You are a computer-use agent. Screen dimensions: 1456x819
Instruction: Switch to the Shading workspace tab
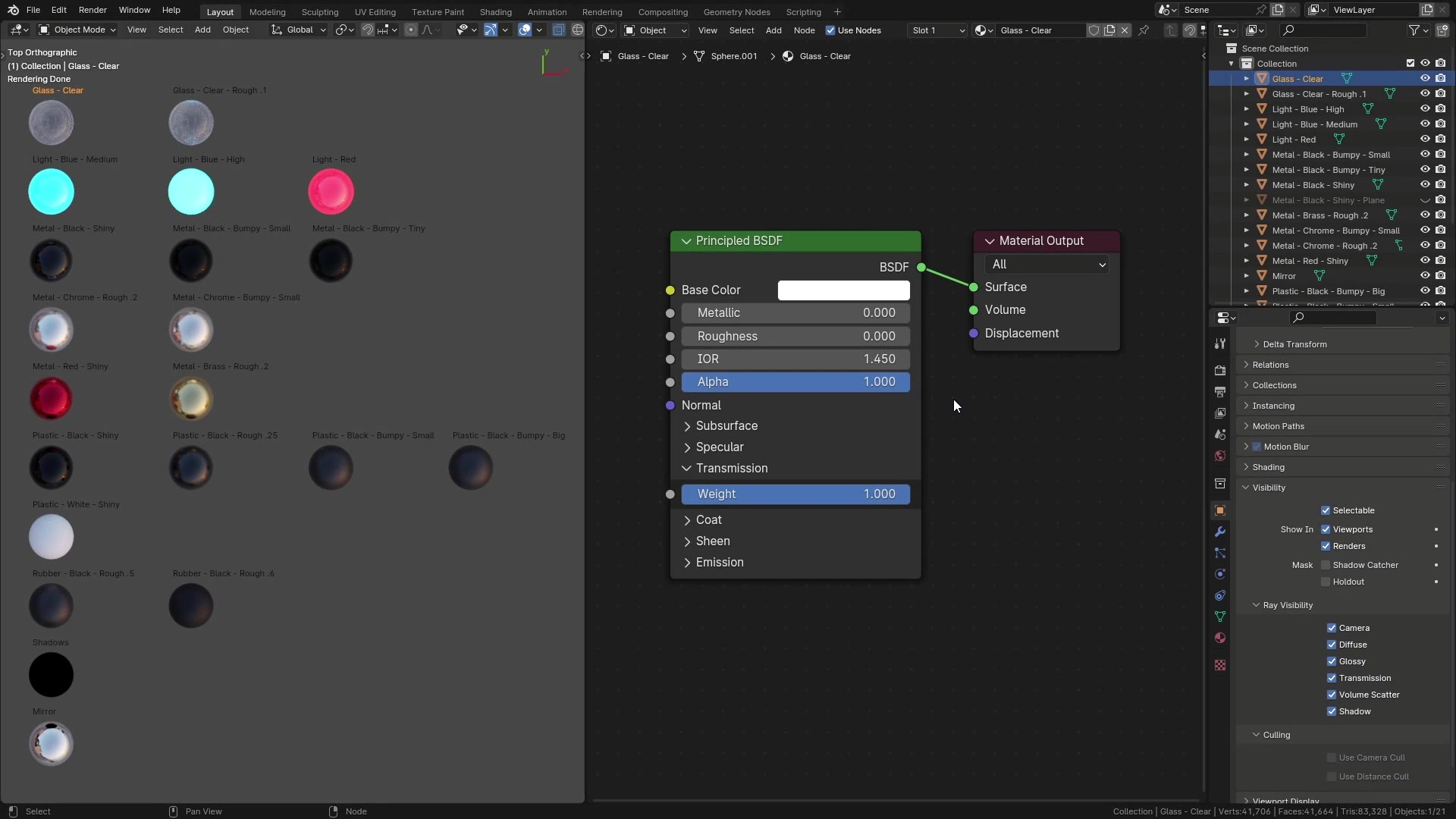click(495, 12)
